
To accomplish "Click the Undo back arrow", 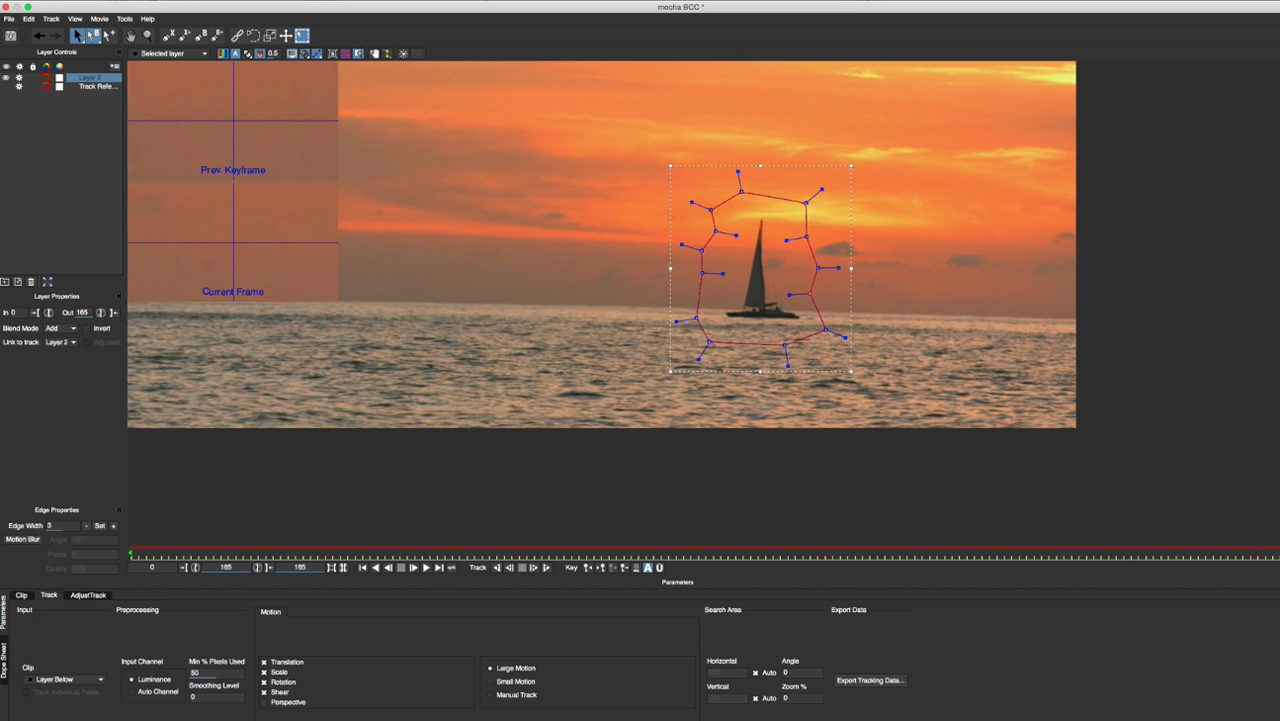I will [39, 36].
